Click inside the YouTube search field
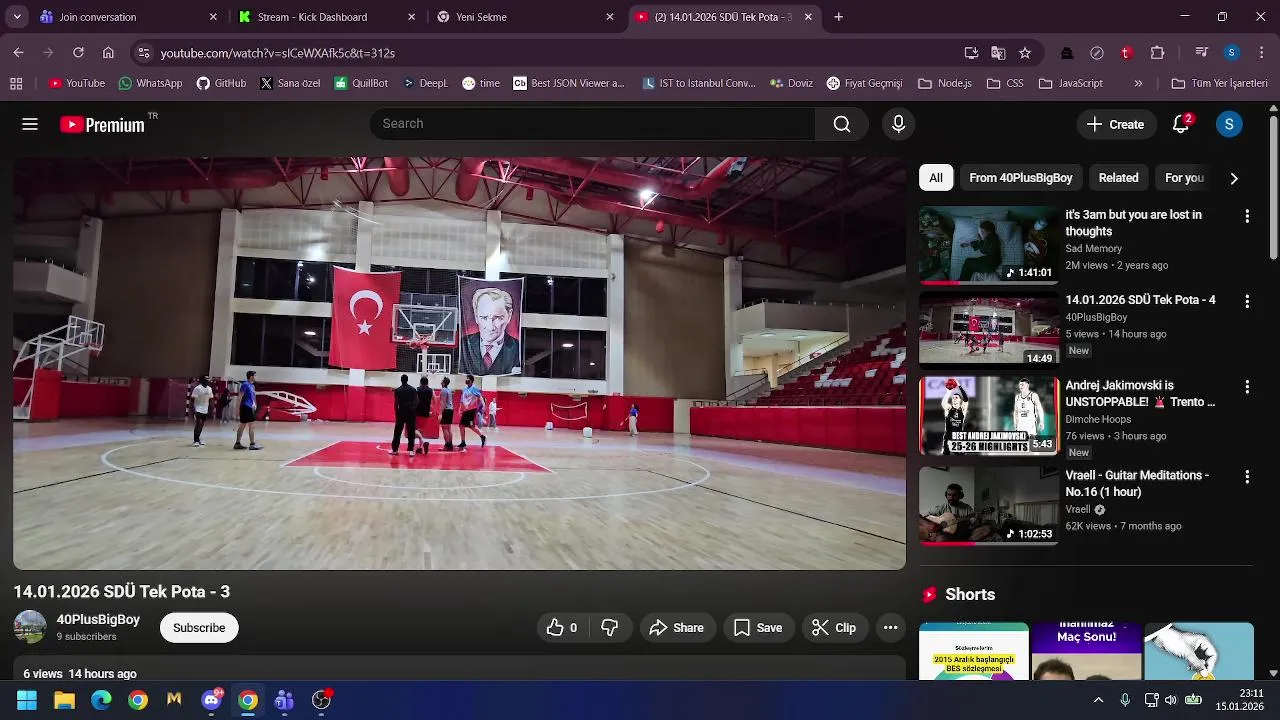Screen dimensions: 1280x720 592,124
